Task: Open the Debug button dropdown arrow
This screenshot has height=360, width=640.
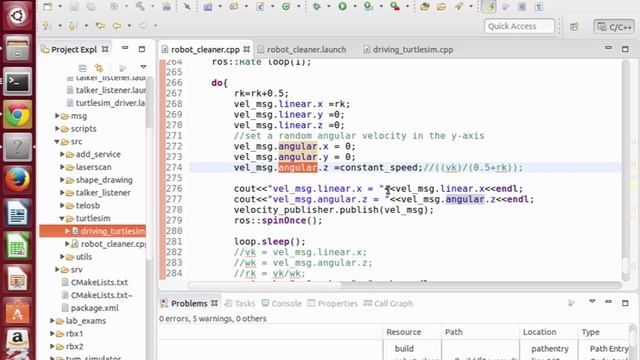Action: (x=328, y=6)
